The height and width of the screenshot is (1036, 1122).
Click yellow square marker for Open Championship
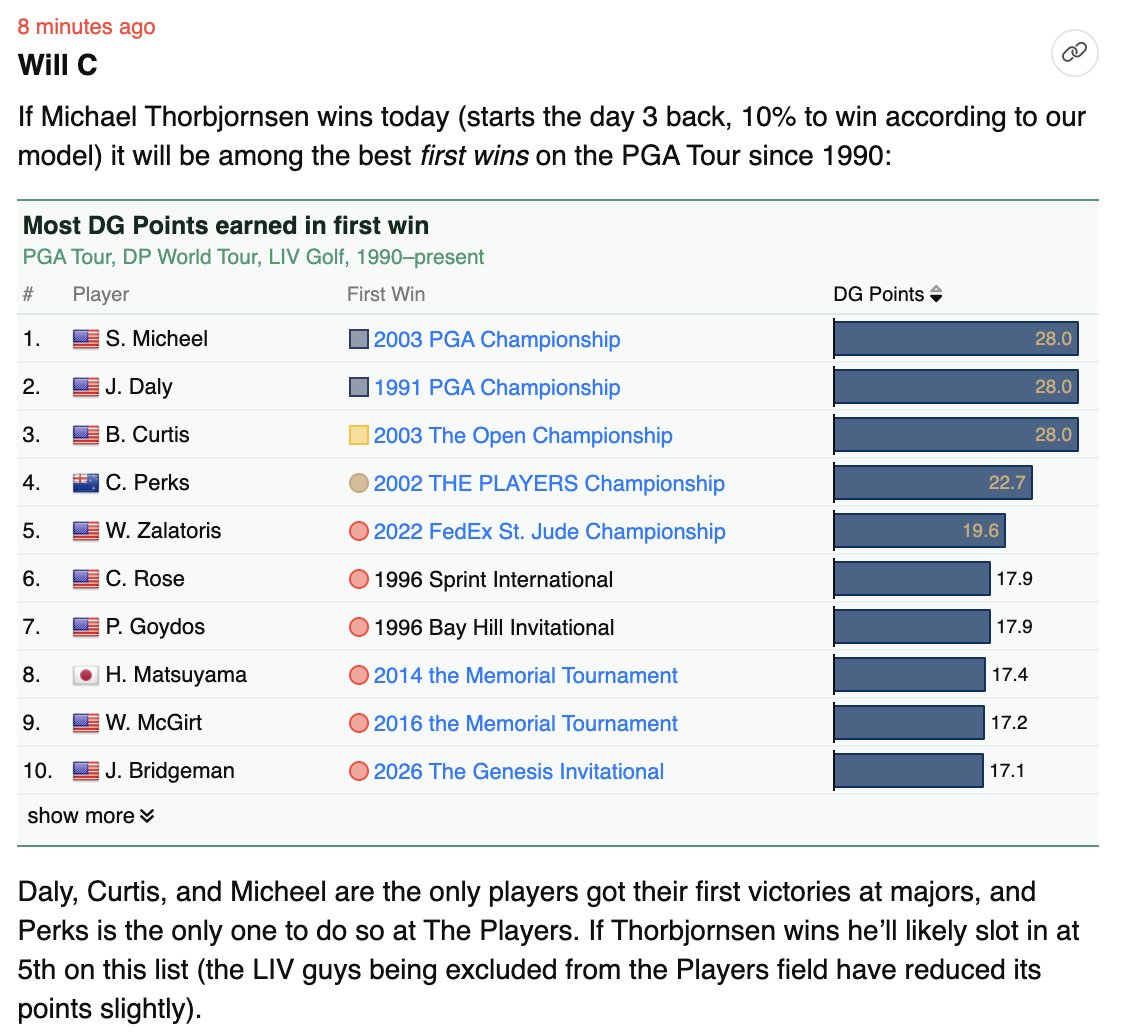tap(358, 435)
